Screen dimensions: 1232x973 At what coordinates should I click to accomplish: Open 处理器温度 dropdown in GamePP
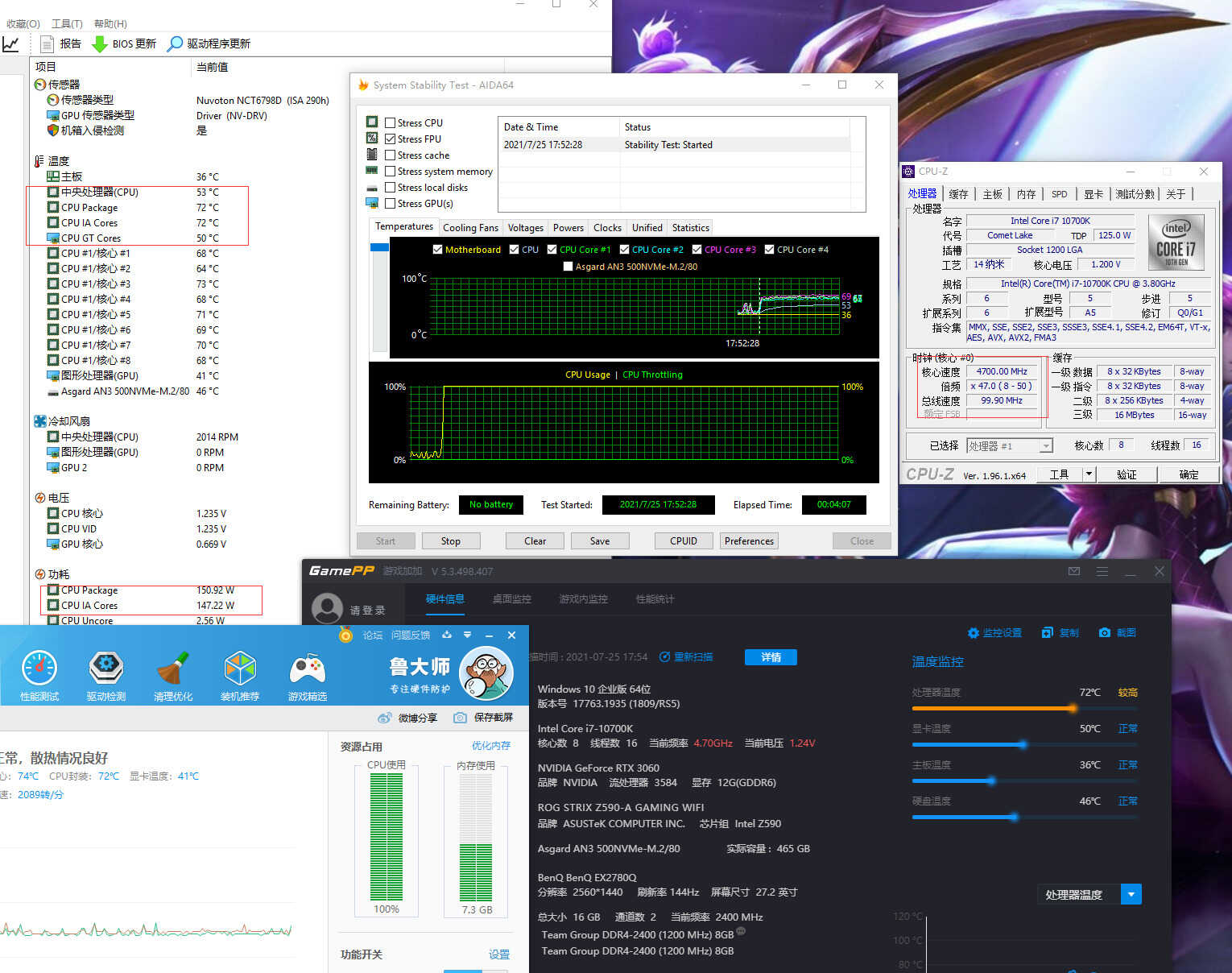[1131, 894]
